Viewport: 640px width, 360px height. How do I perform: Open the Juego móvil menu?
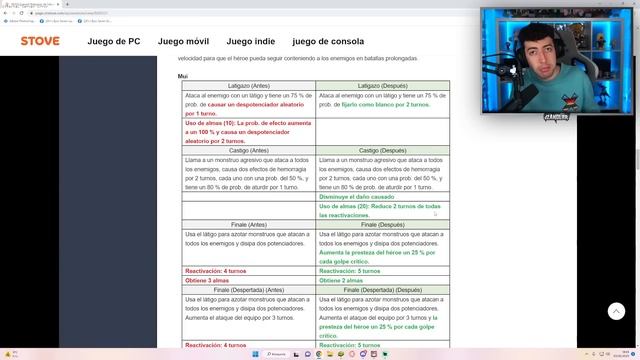(183, 41)
